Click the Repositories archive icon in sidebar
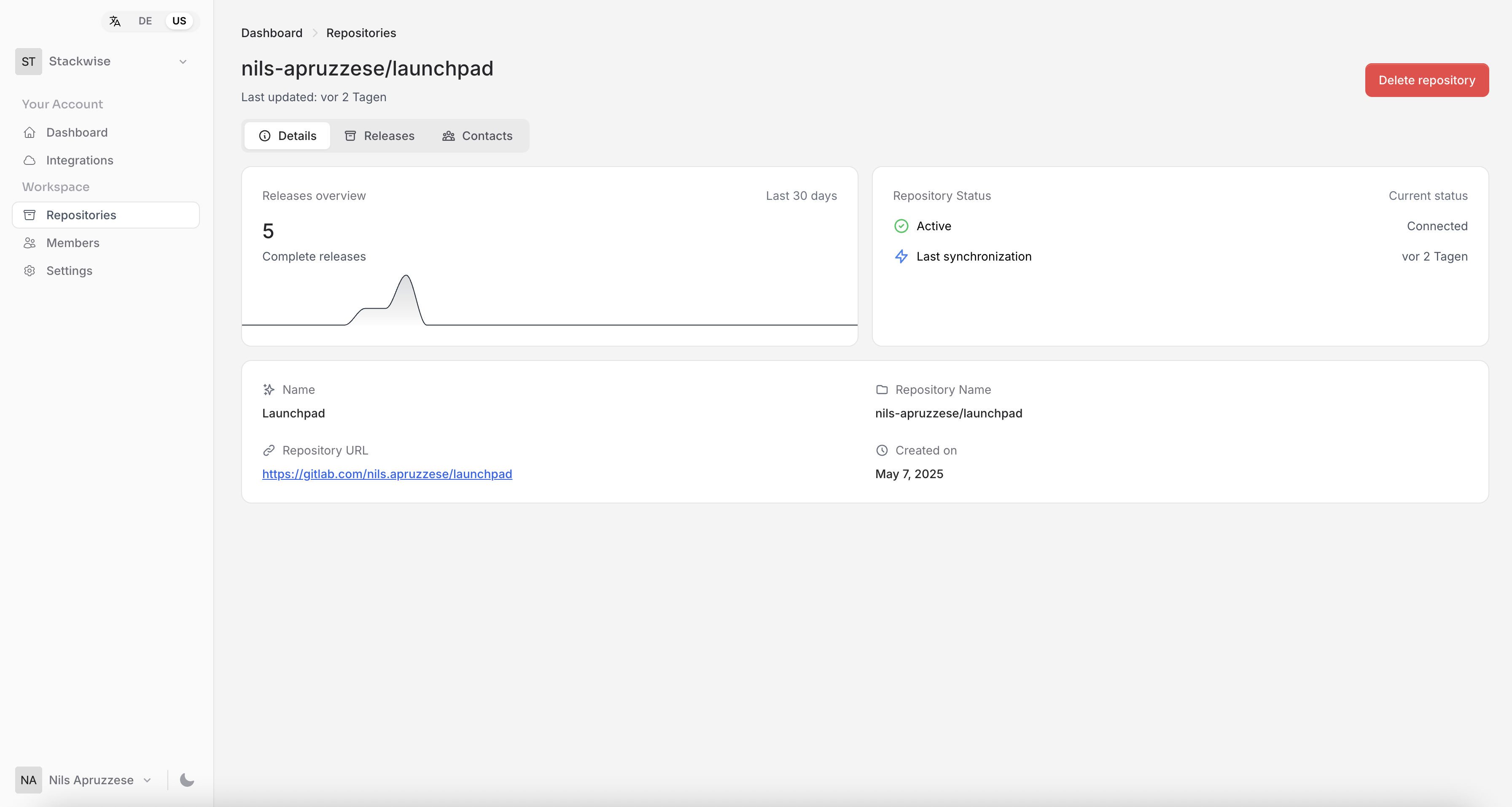This screenshot has height=807, width=1512. click(x=30, y=215)
